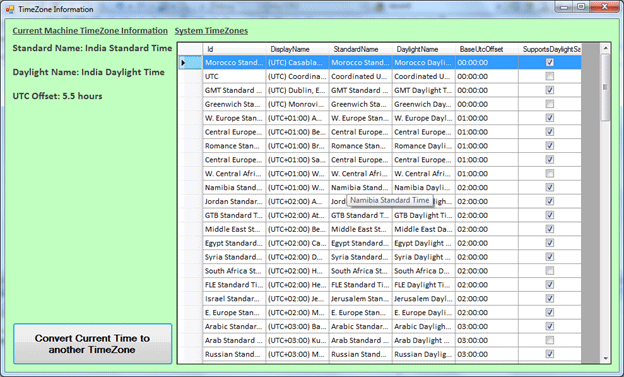The height and width of the screenshot is (377, 624).
Task: Select the row header of the UTC row
Action: pos(190,76)
